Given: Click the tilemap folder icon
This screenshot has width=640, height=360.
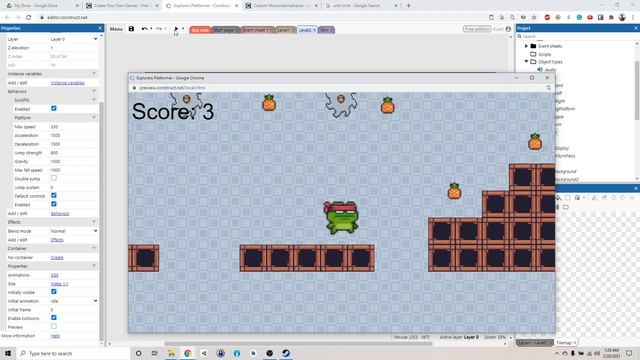Looking at the screenshot, I should click(x=566, y=207).
